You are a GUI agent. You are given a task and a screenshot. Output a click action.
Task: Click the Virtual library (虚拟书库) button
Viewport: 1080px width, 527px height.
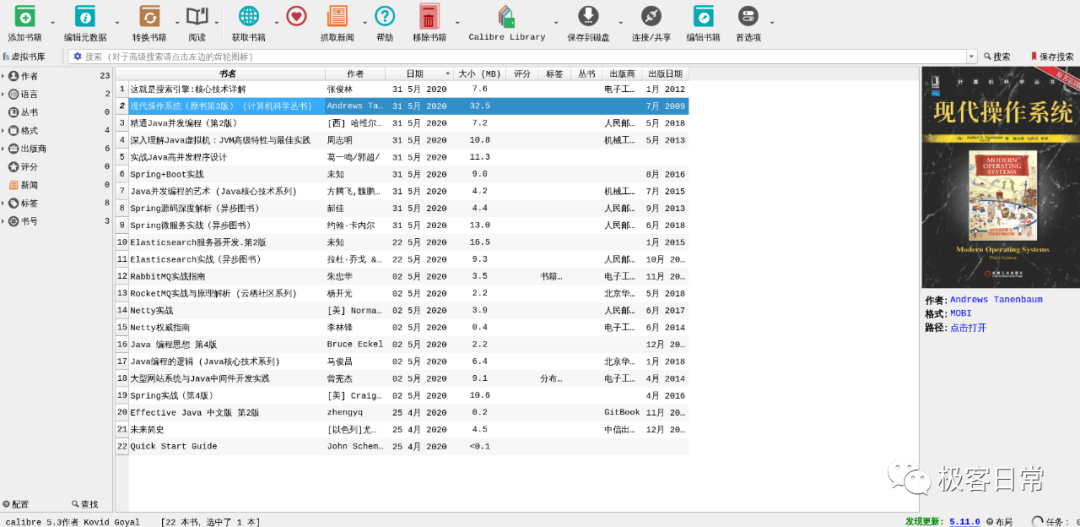(x=24, y=56)
